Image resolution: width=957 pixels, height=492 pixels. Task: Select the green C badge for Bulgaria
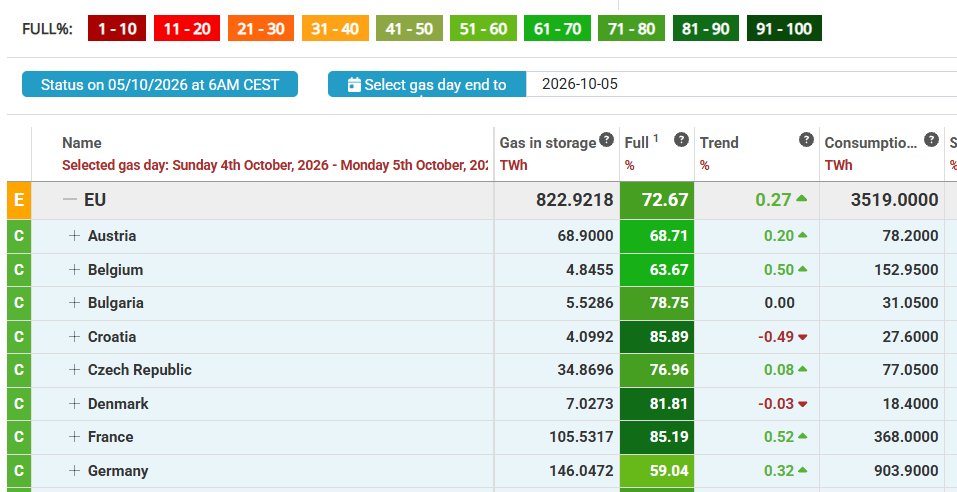[19, 303]
